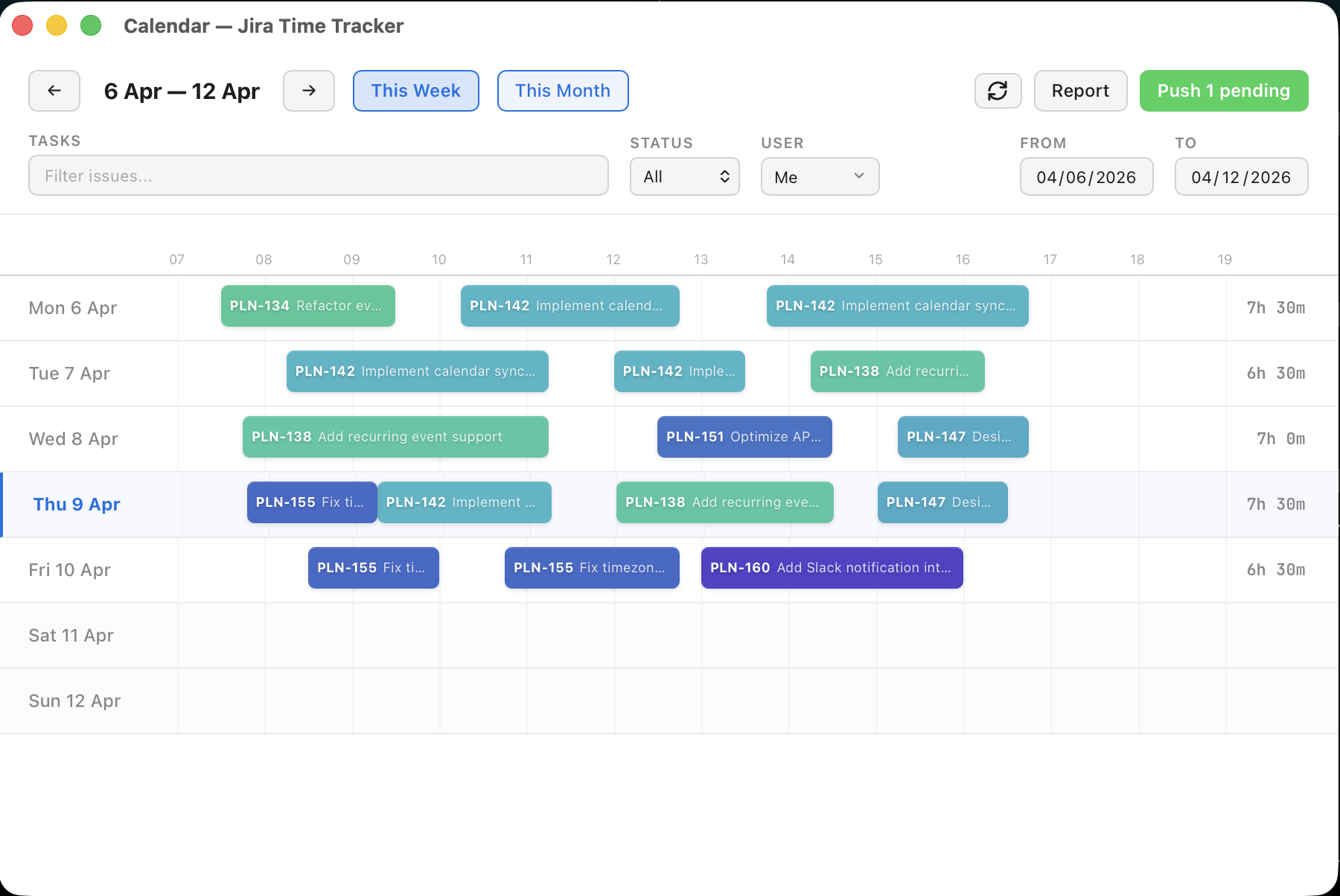Click Wednesday's PLN-147 Design block

(x=963, y=437)
